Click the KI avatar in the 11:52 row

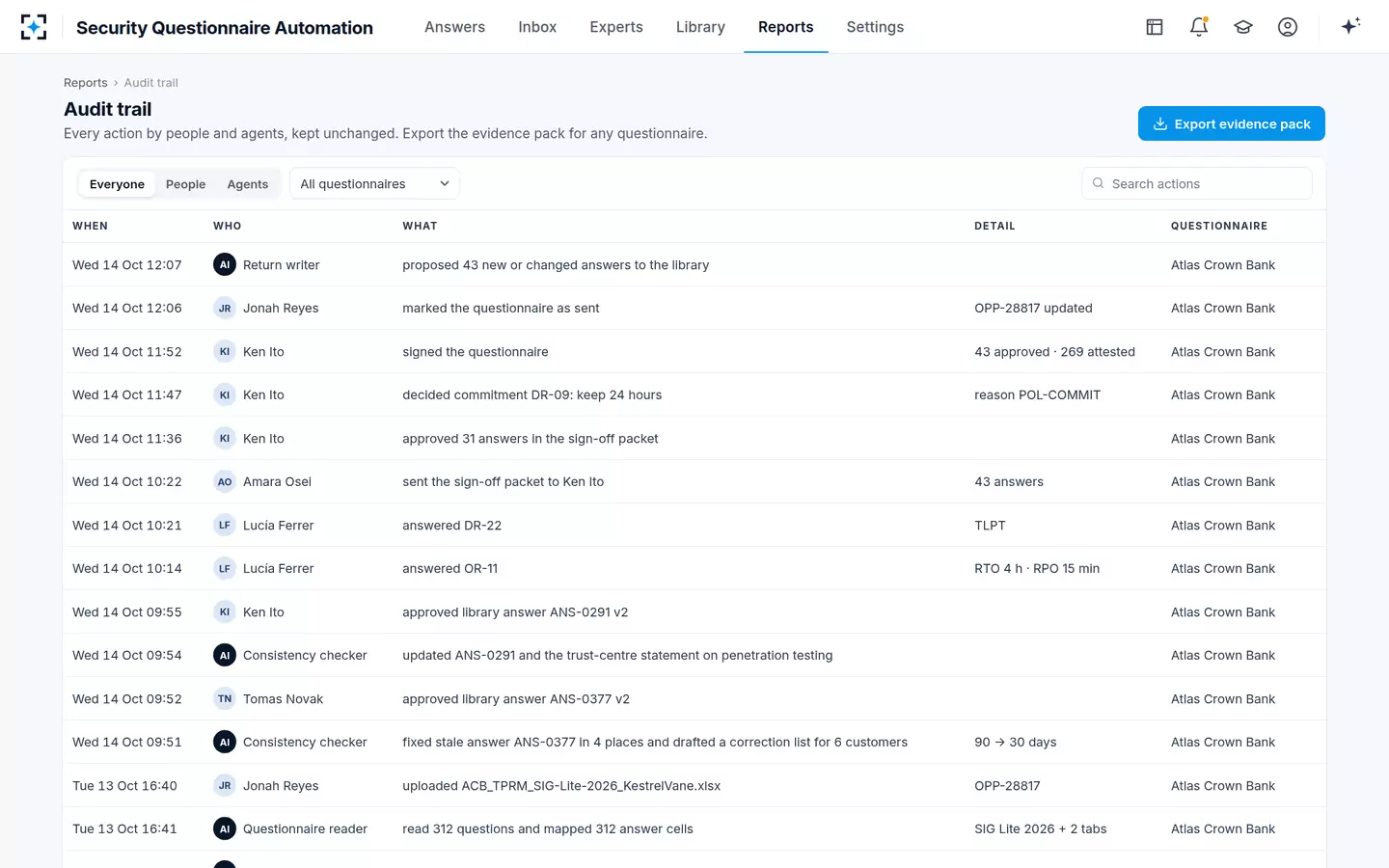tap(225, 351)
